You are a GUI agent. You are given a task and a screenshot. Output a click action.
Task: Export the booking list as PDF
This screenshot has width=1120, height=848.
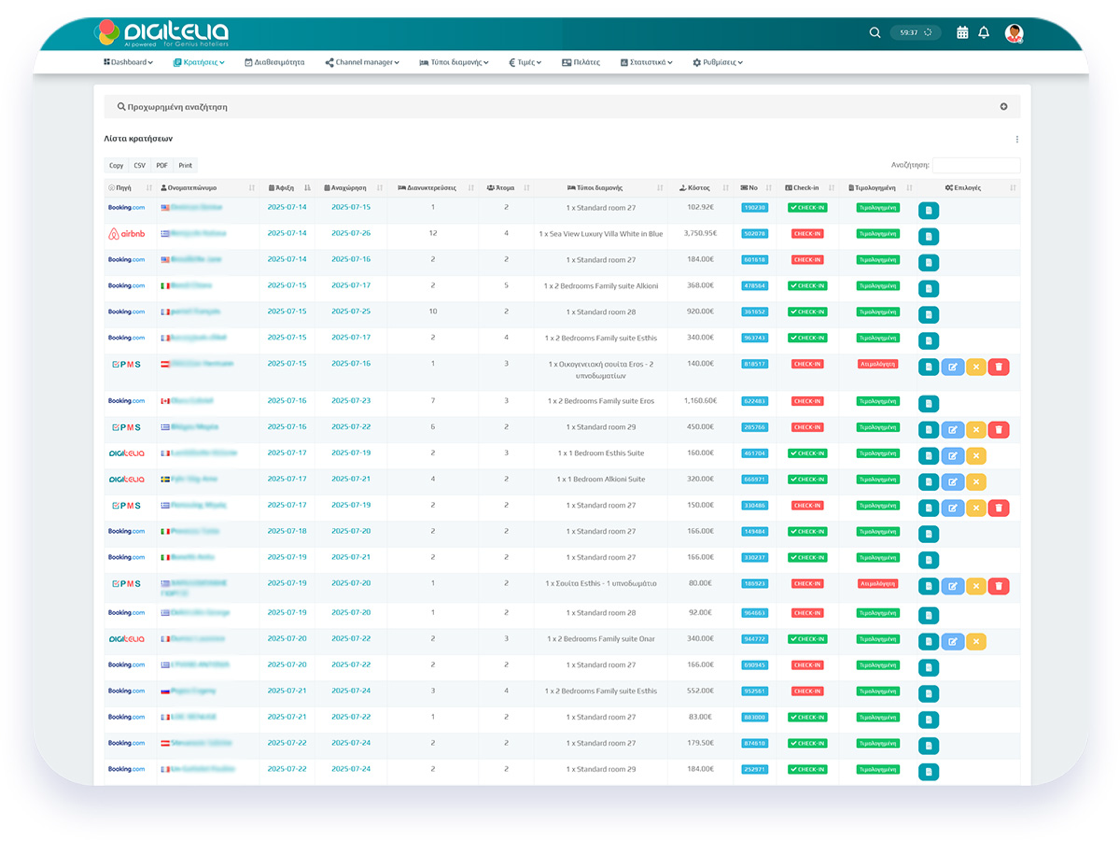click(x=162, y=166)
